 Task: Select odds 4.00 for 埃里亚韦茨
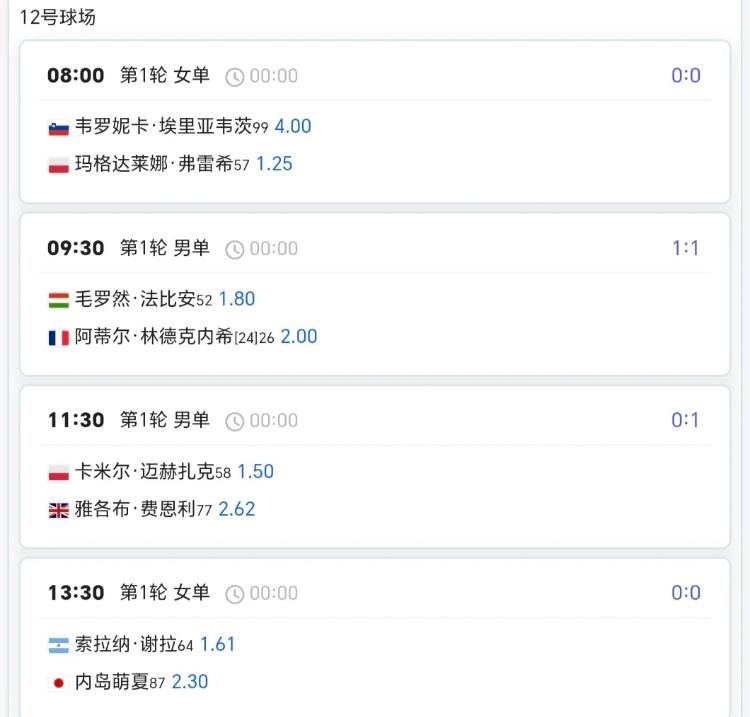click(x=293, y=126)
